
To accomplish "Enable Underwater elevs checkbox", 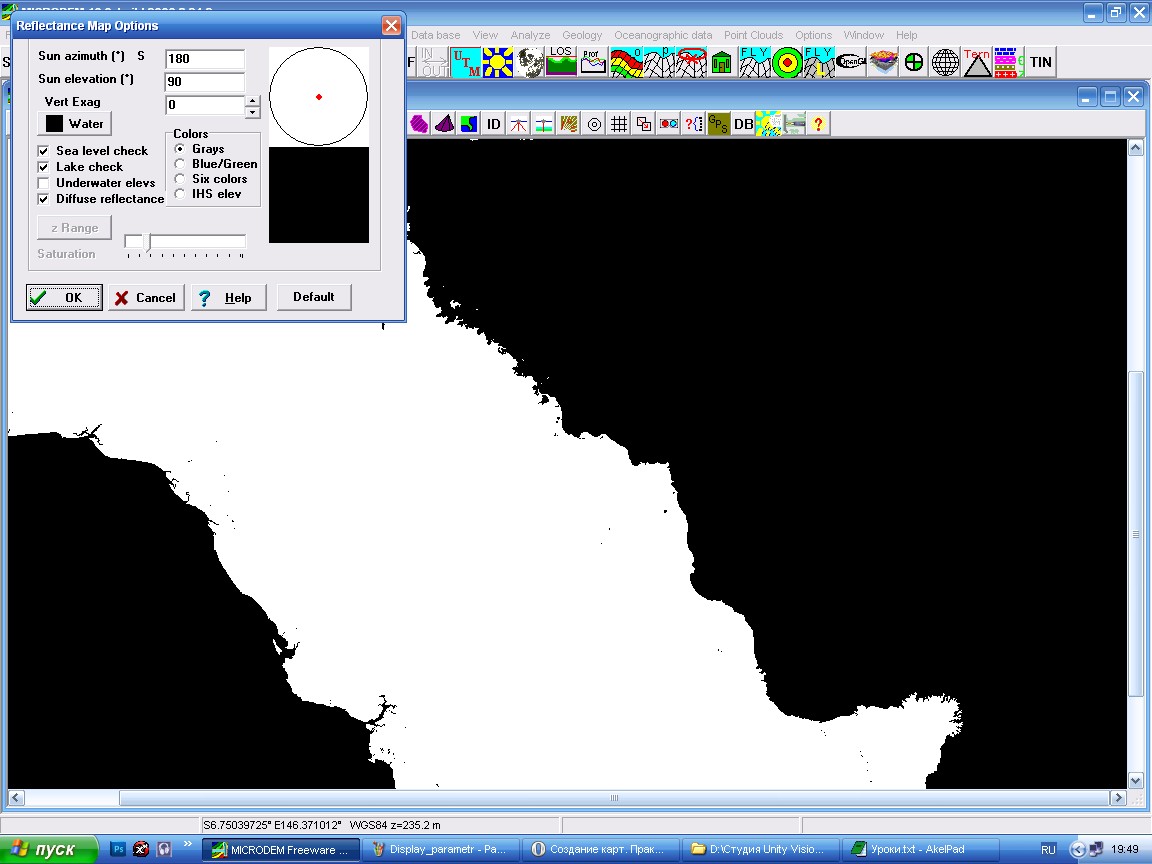I will click(x=43, y=183).
